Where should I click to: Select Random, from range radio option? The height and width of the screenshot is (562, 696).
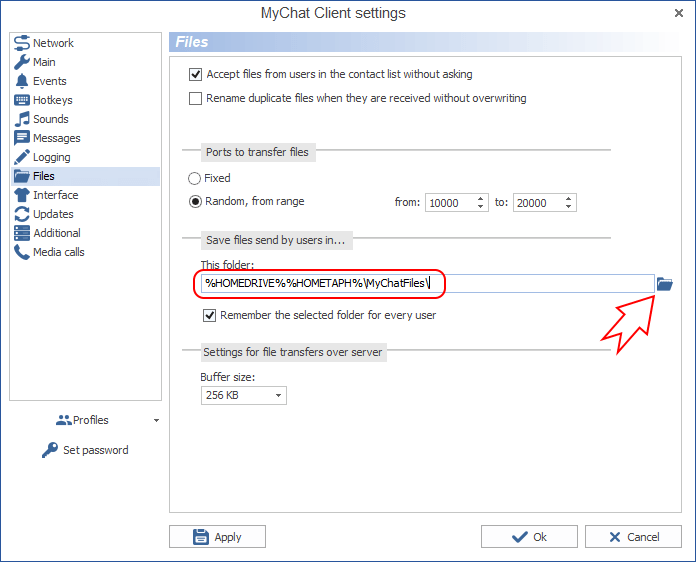[195, 202]
